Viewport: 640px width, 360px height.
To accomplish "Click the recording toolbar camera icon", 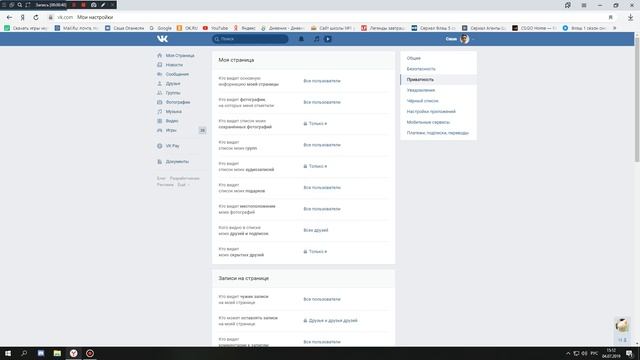I will coord(93,5).
